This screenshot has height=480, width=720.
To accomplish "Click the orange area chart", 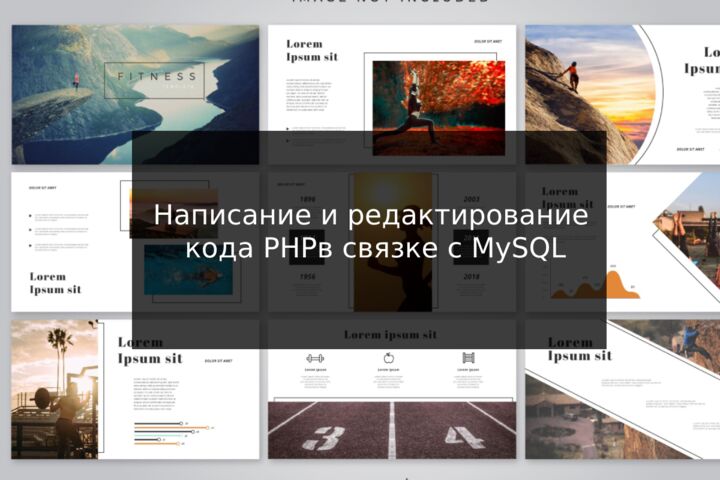I will [594, 285].
